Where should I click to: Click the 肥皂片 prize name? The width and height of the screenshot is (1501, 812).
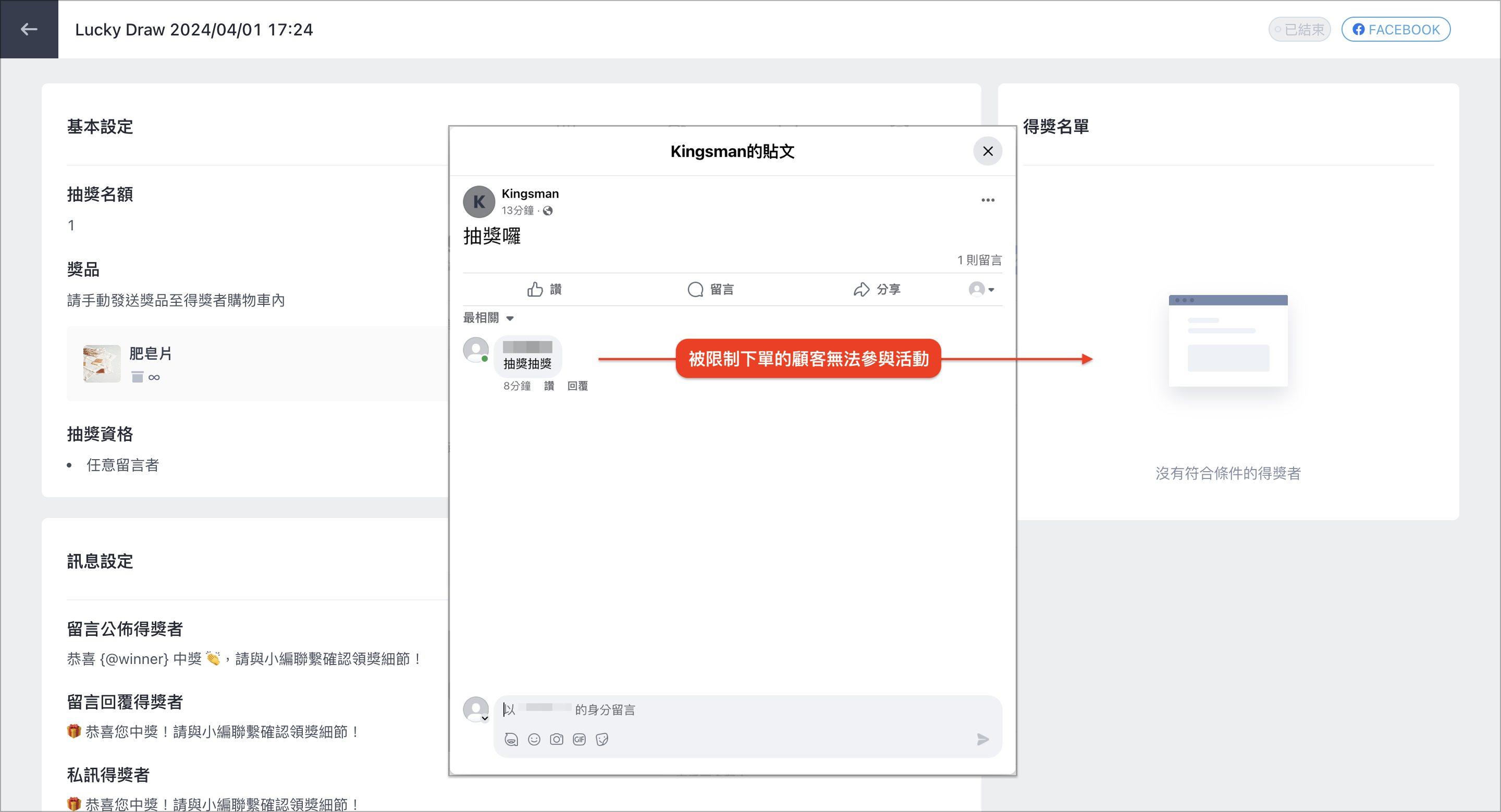coord(150,353)
